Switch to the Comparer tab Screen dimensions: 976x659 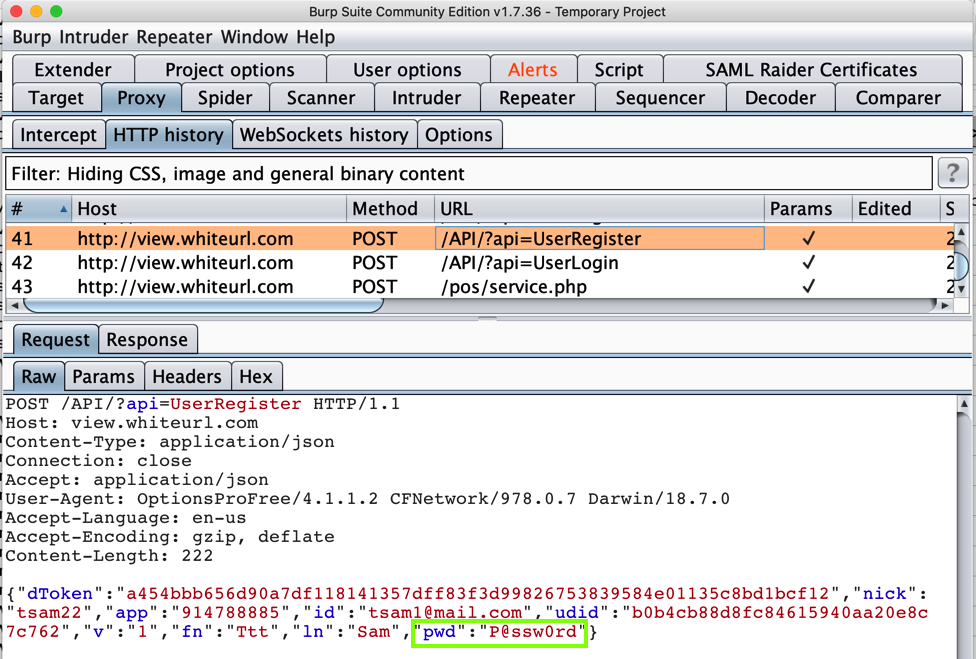pos(898,98)
